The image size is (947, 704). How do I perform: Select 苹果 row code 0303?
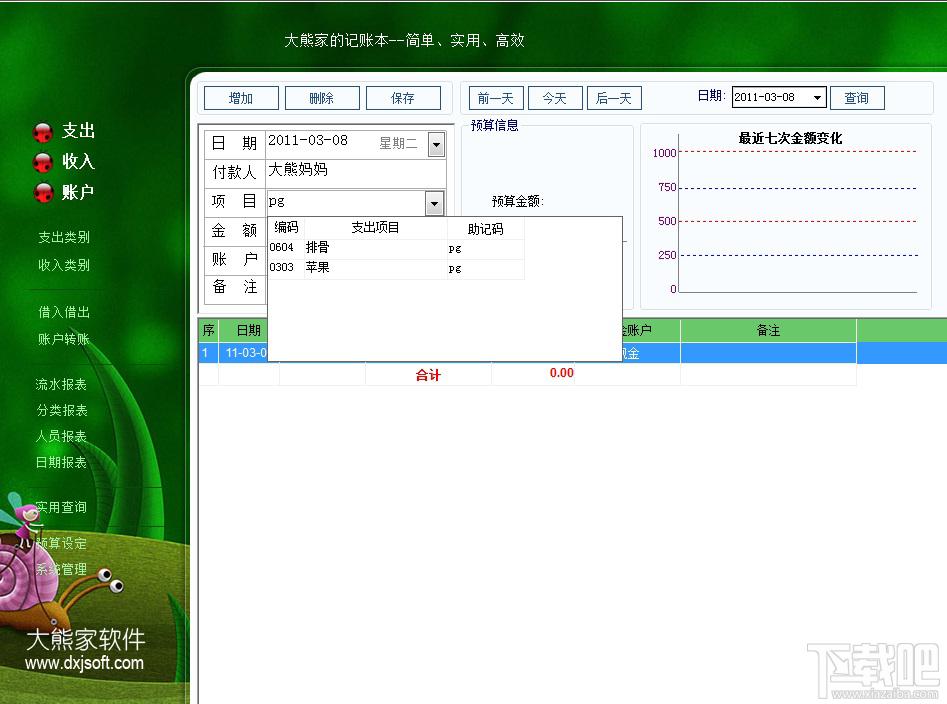(x=396, y=268)
